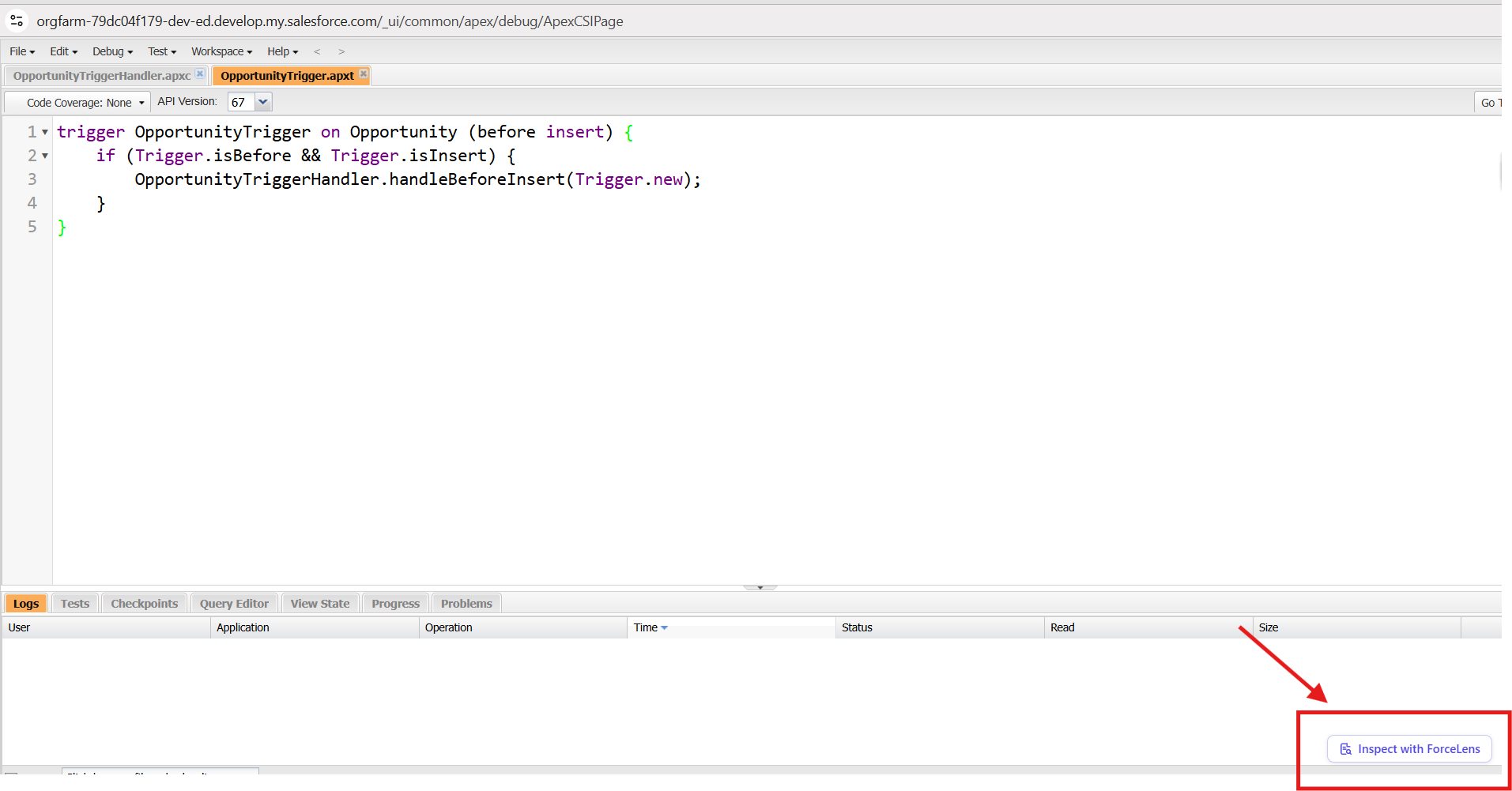Open the Progress tab
The image size is (1512, 791).
coord(395,604)
